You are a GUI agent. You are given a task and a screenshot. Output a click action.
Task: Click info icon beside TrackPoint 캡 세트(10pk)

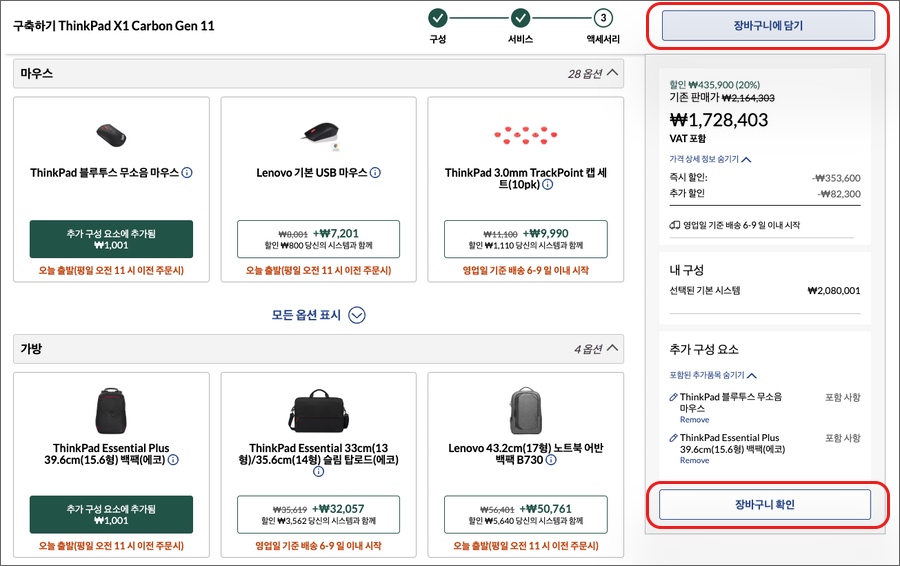tap(548, 184)
